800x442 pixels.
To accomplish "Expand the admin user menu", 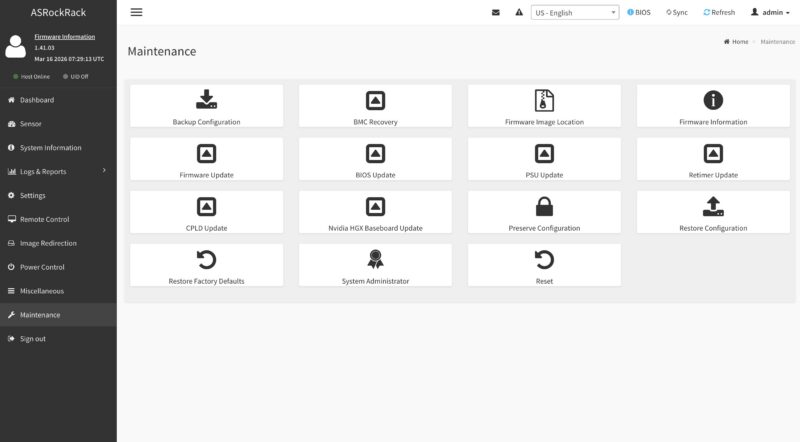I will point(770,12).
